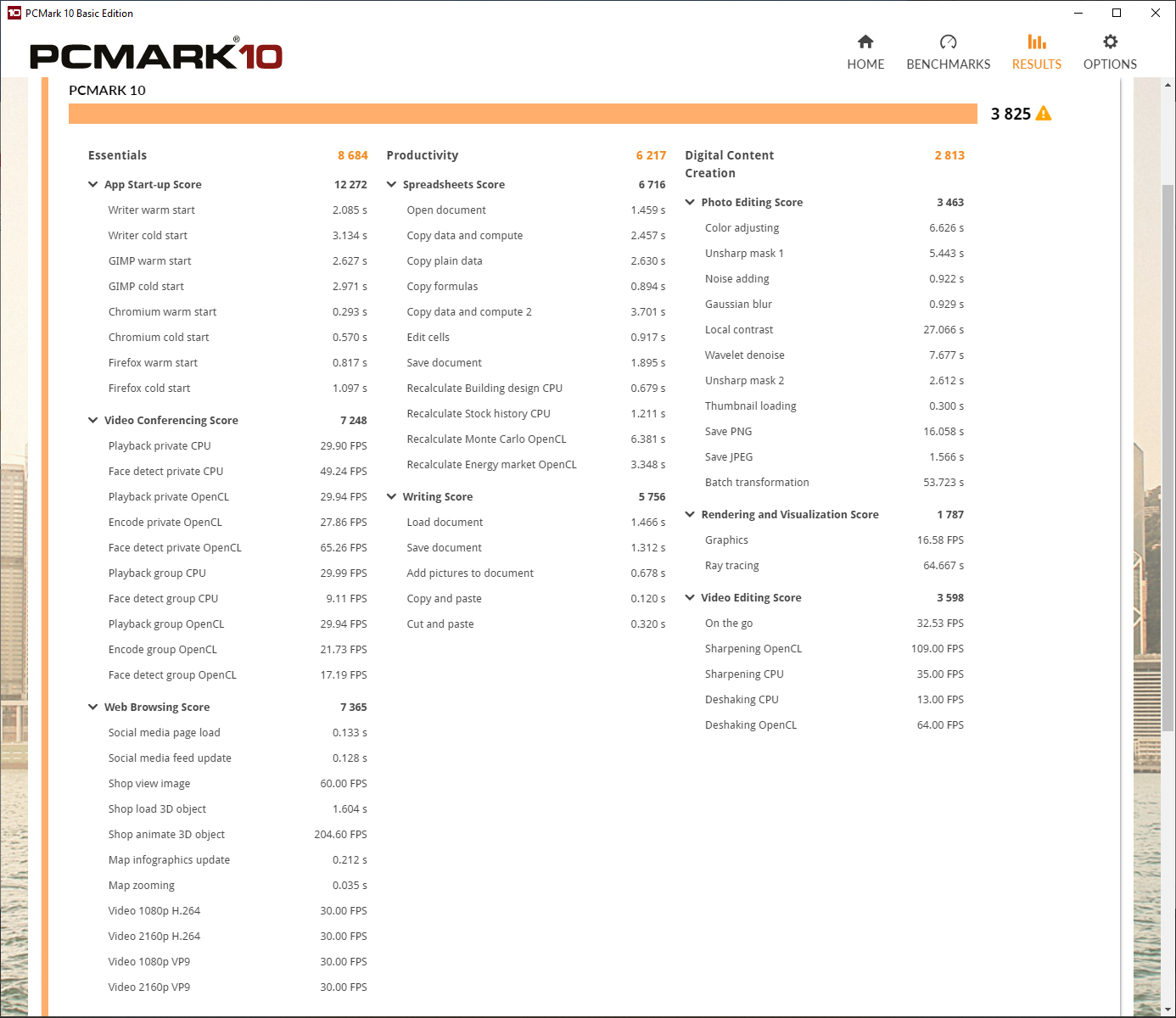This screenshot has width=1176, height=1018.
Task: Collapse the Web Browsing Score group
Action: [93, 707]
